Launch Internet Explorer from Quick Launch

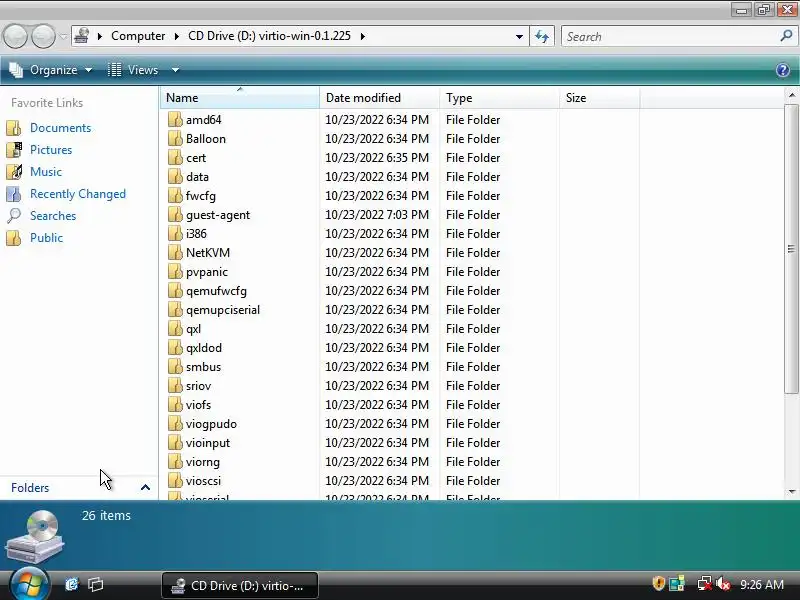point(71,584)
